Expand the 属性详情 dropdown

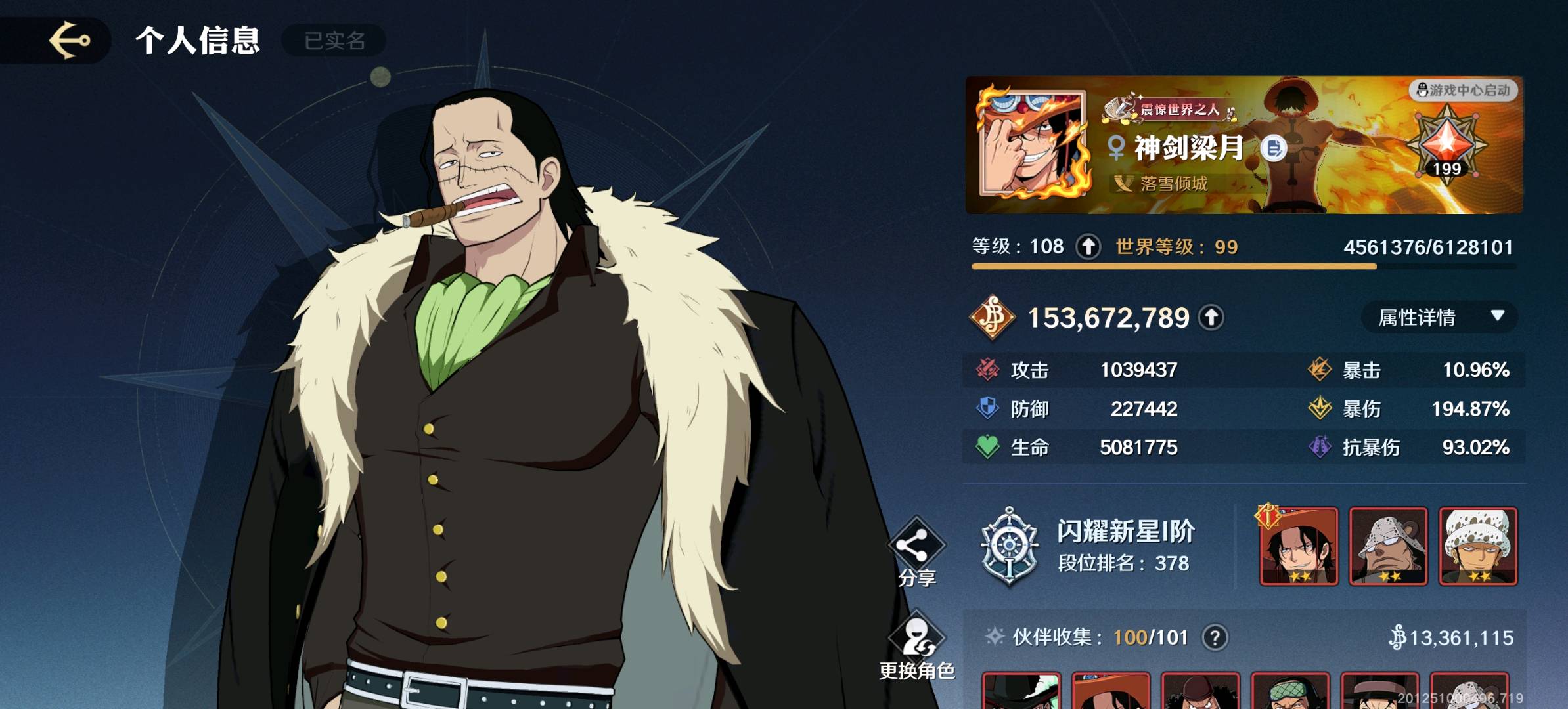coord(1439,317)
